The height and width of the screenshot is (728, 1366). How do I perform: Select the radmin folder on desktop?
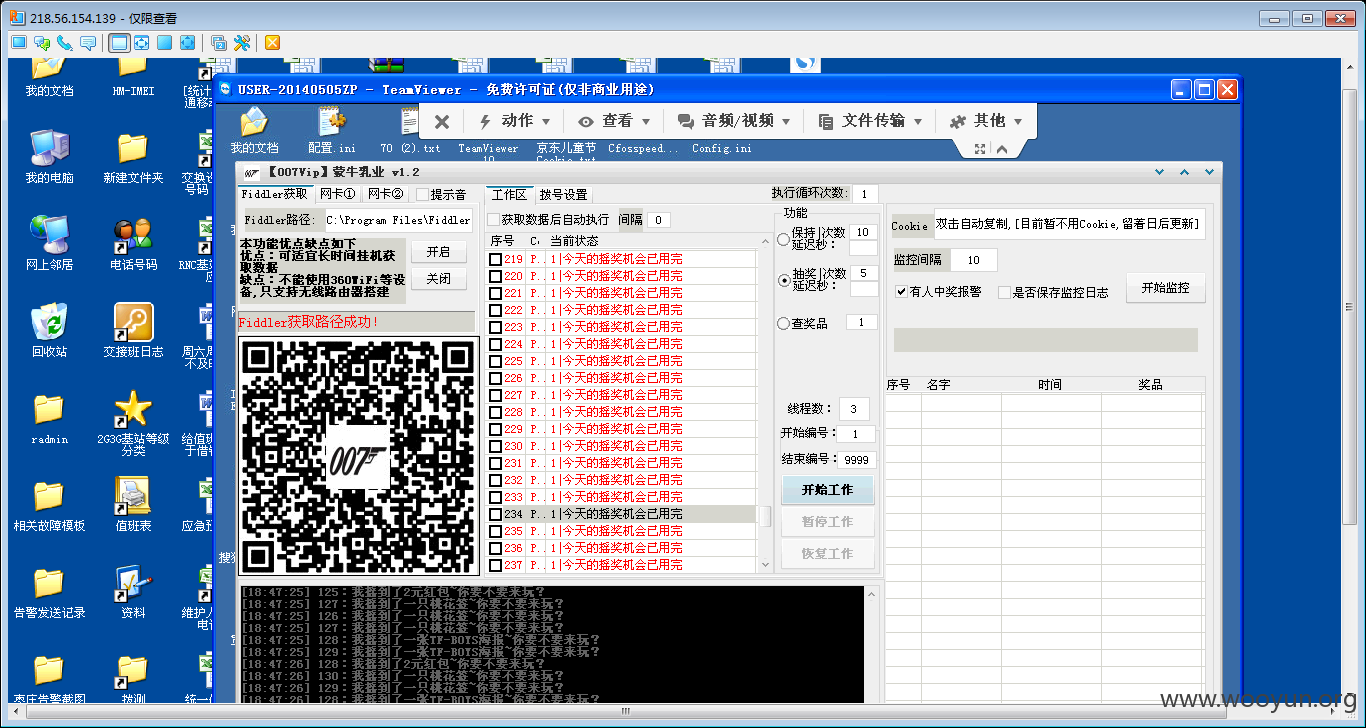[x=49, y=418]
